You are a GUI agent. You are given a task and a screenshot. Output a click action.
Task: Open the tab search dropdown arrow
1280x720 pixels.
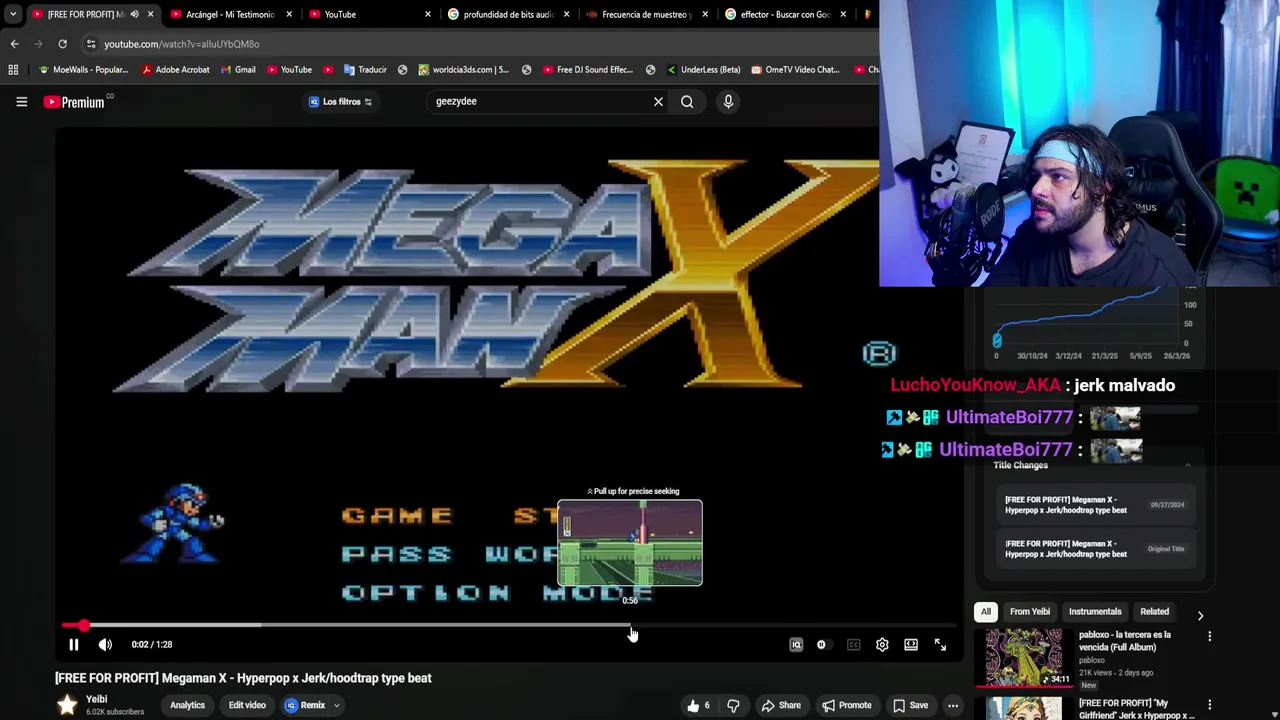pos(13,14)
